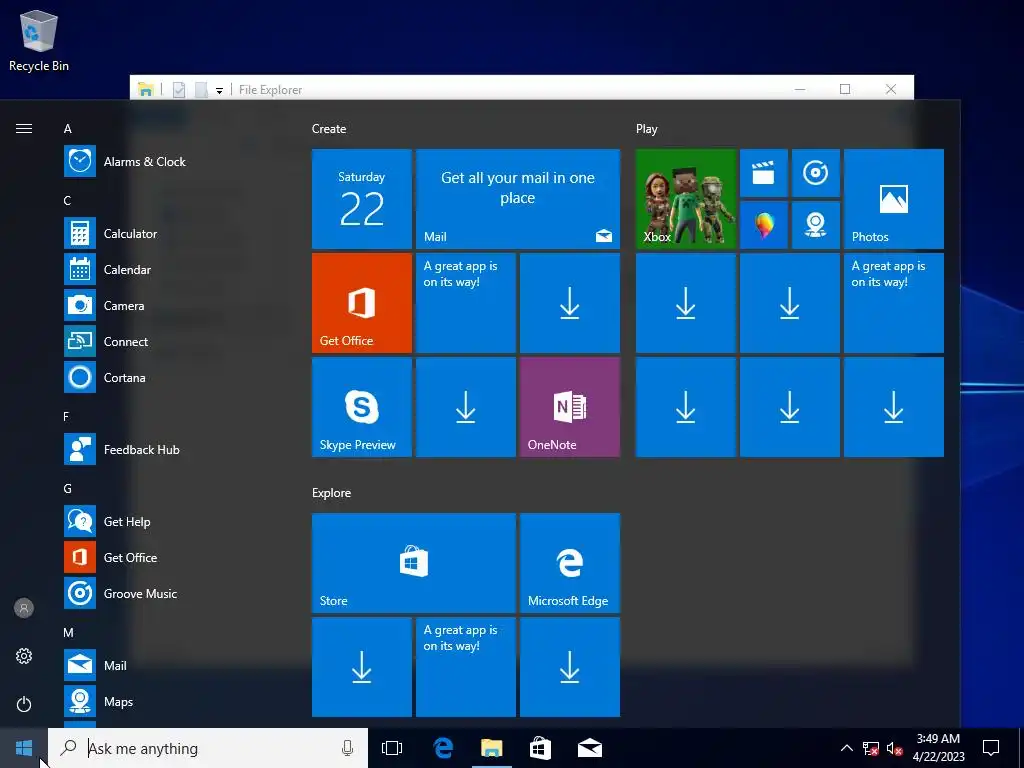Open the Skype Preview tile
Screen dimensions: 1024x768
click(x=362, y=407)
